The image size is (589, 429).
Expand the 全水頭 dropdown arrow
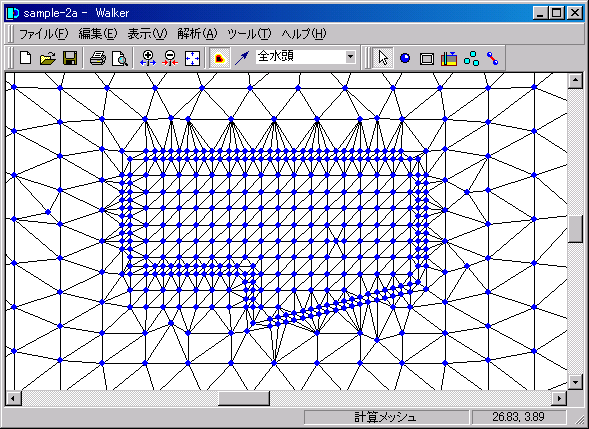(350, 57)
